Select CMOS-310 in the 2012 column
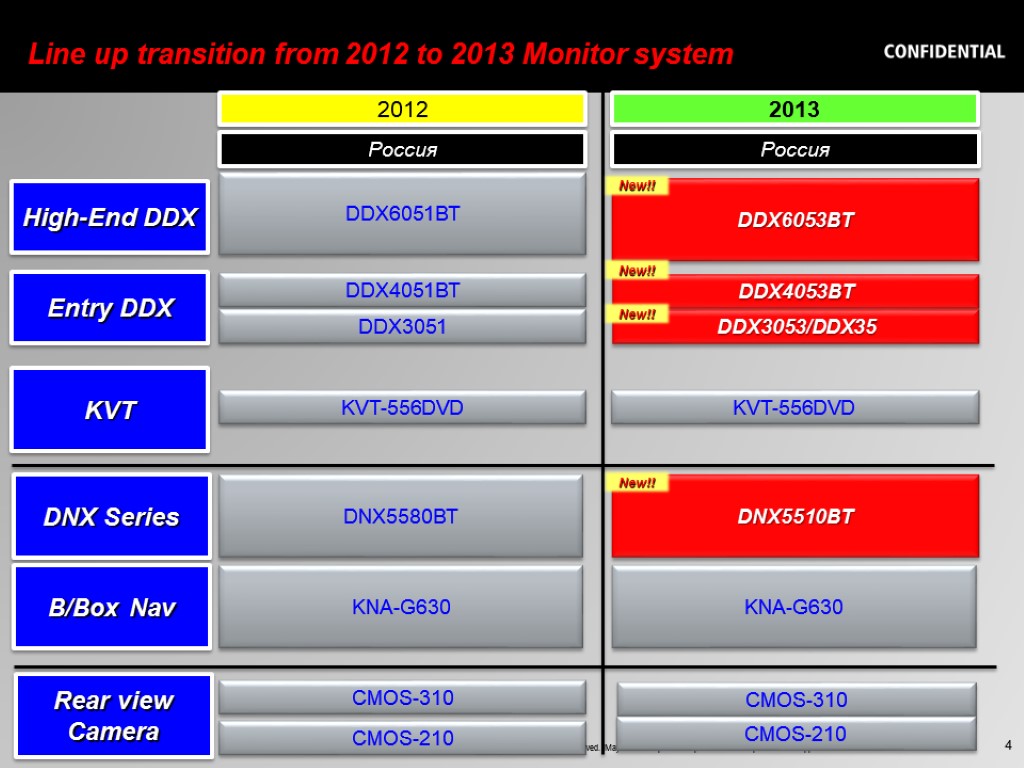The width and height of the screenshot is (1024, 768). point(402,697)
